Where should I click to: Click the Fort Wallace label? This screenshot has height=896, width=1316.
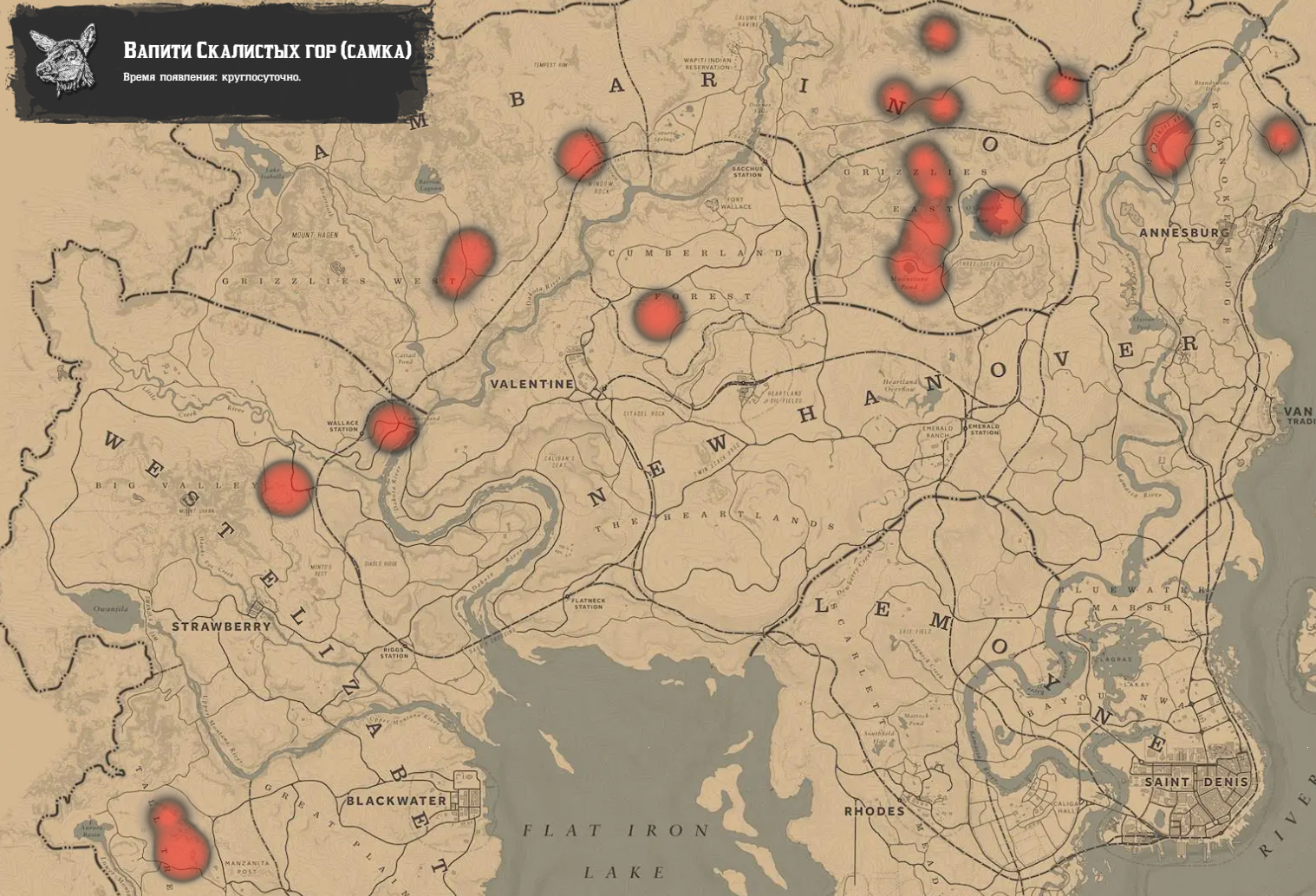pyautogui.click(x=735, y=204)
